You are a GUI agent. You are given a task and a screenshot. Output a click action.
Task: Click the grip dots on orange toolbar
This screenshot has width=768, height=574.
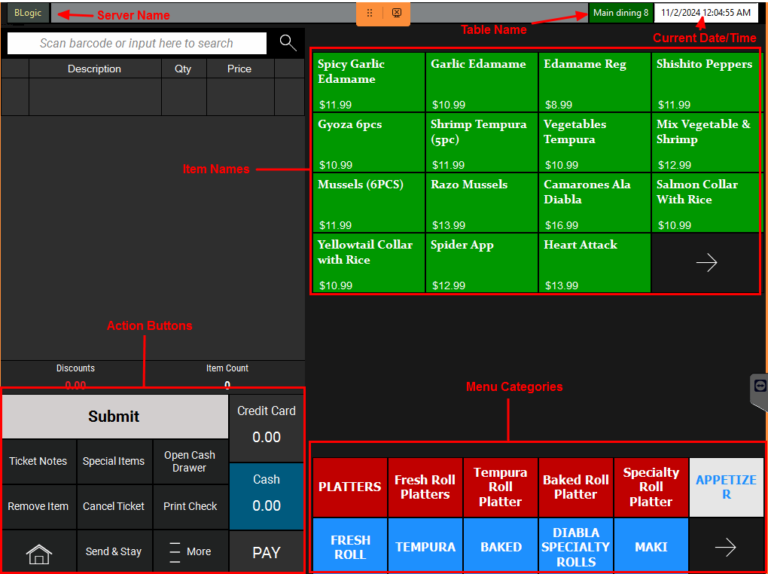[x=370, y=13]
